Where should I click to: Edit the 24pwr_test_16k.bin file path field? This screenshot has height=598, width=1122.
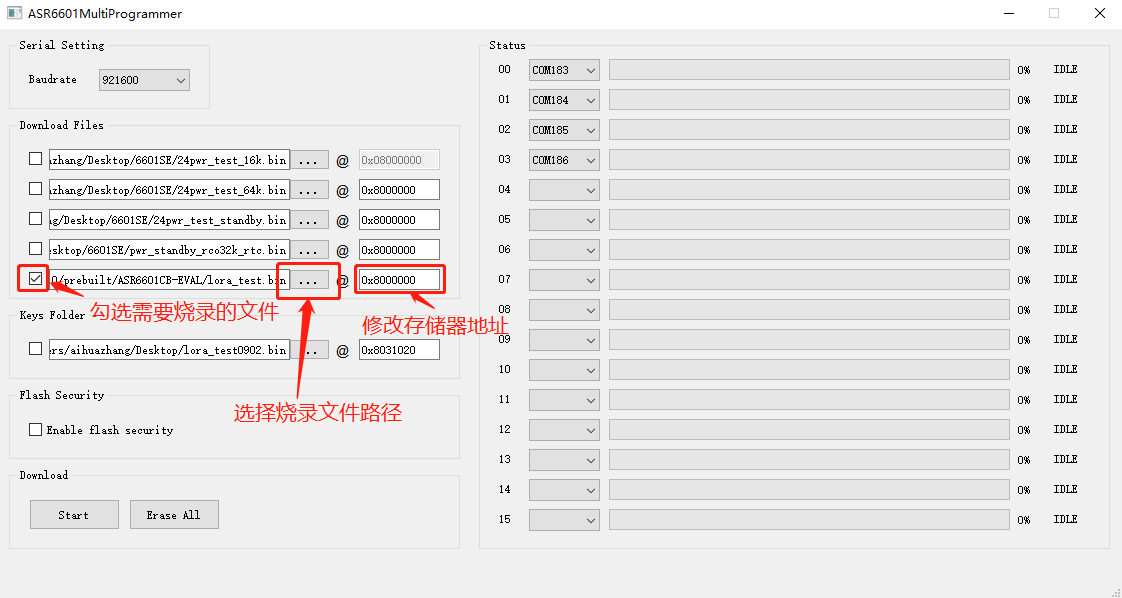pyautogui.click(x=169, y=160)
